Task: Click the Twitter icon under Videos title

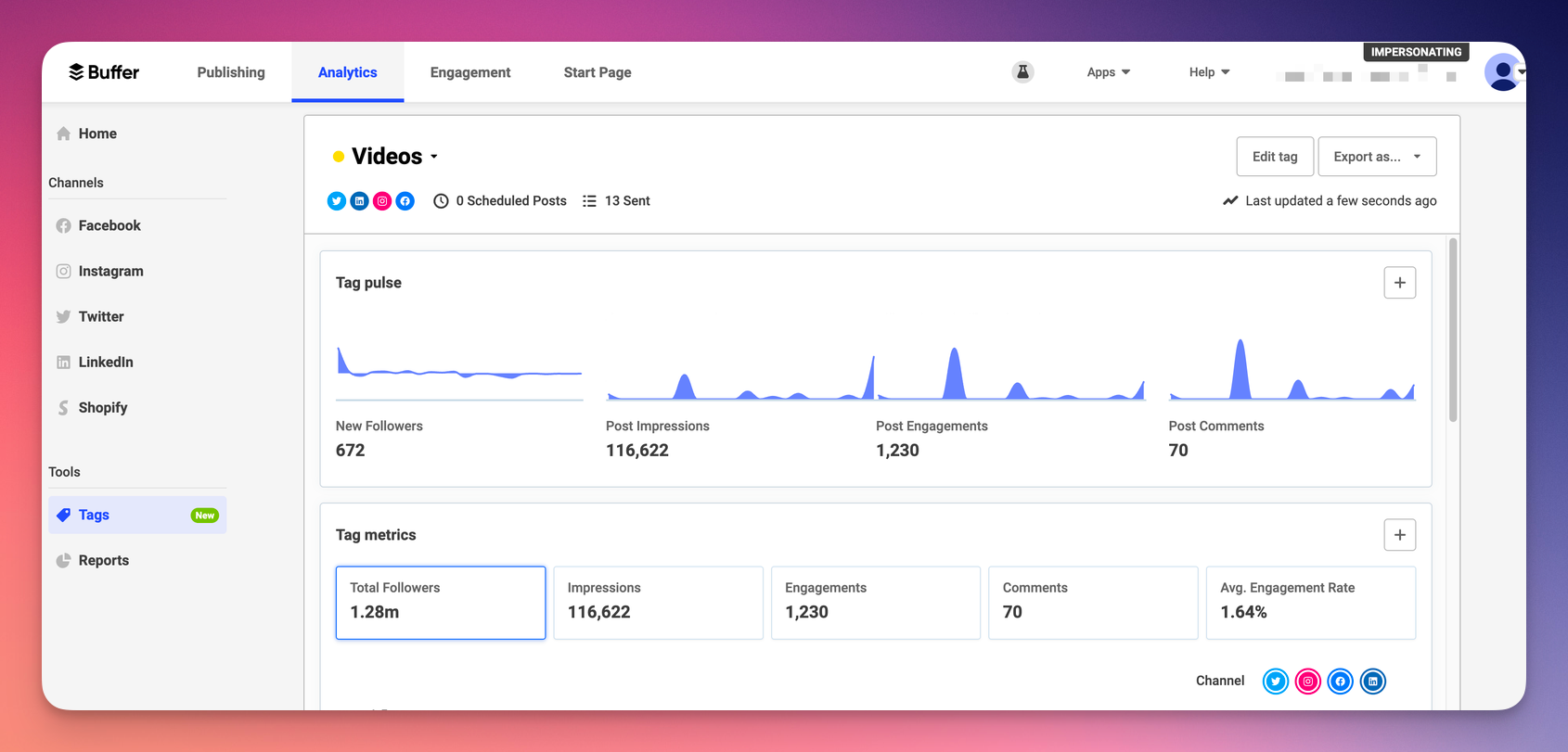Action: tap(337, 201)
